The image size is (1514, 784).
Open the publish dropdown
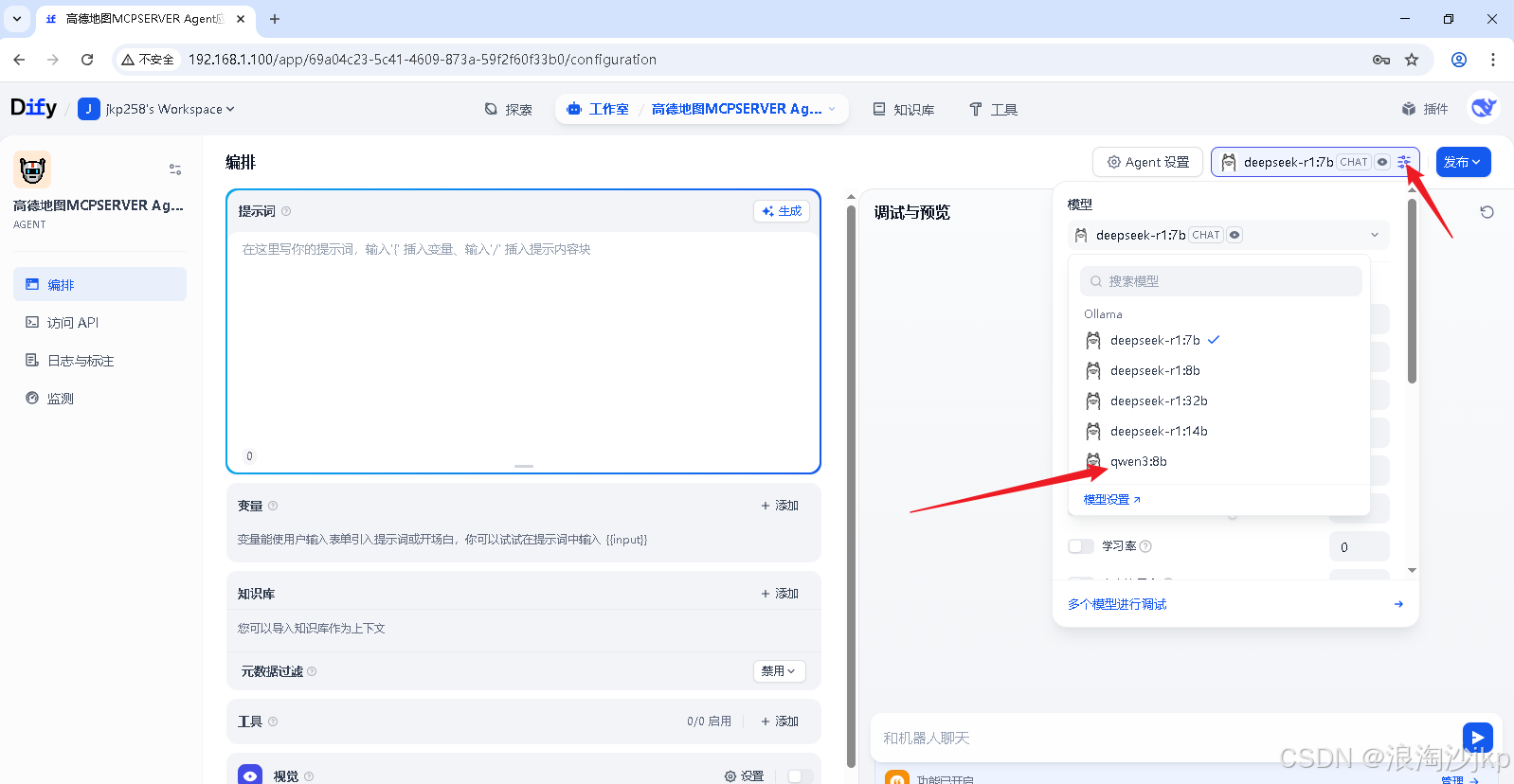(x=1463, y=162)
